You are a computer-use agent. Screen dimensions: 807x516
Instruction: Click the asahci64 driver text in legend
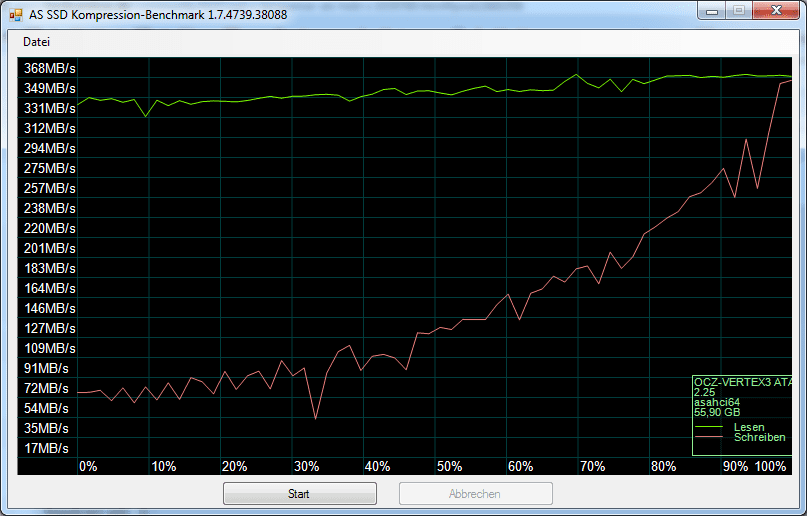716,402
